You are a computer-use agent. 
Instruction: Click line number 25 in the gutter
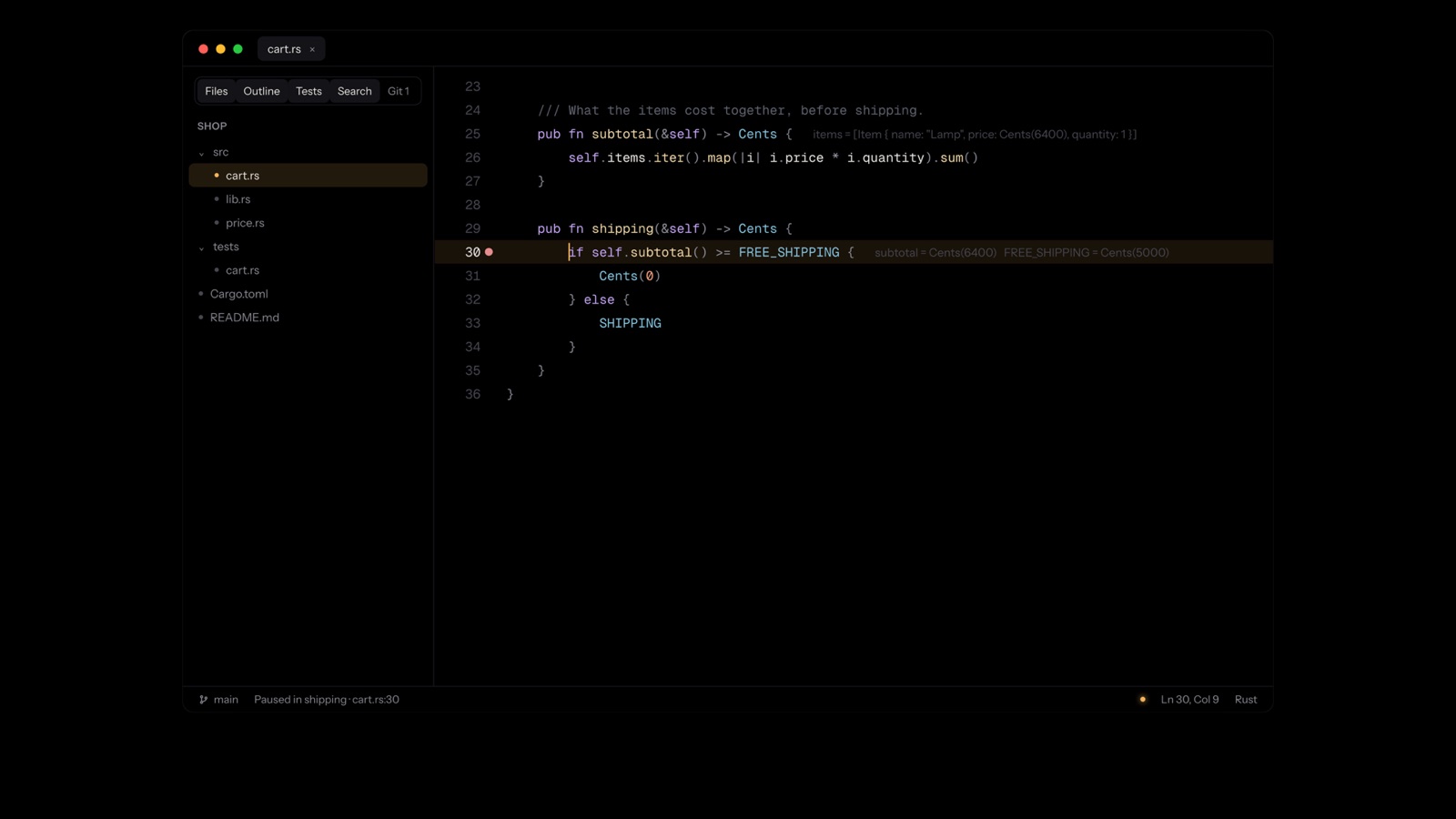tap(472, 134)
